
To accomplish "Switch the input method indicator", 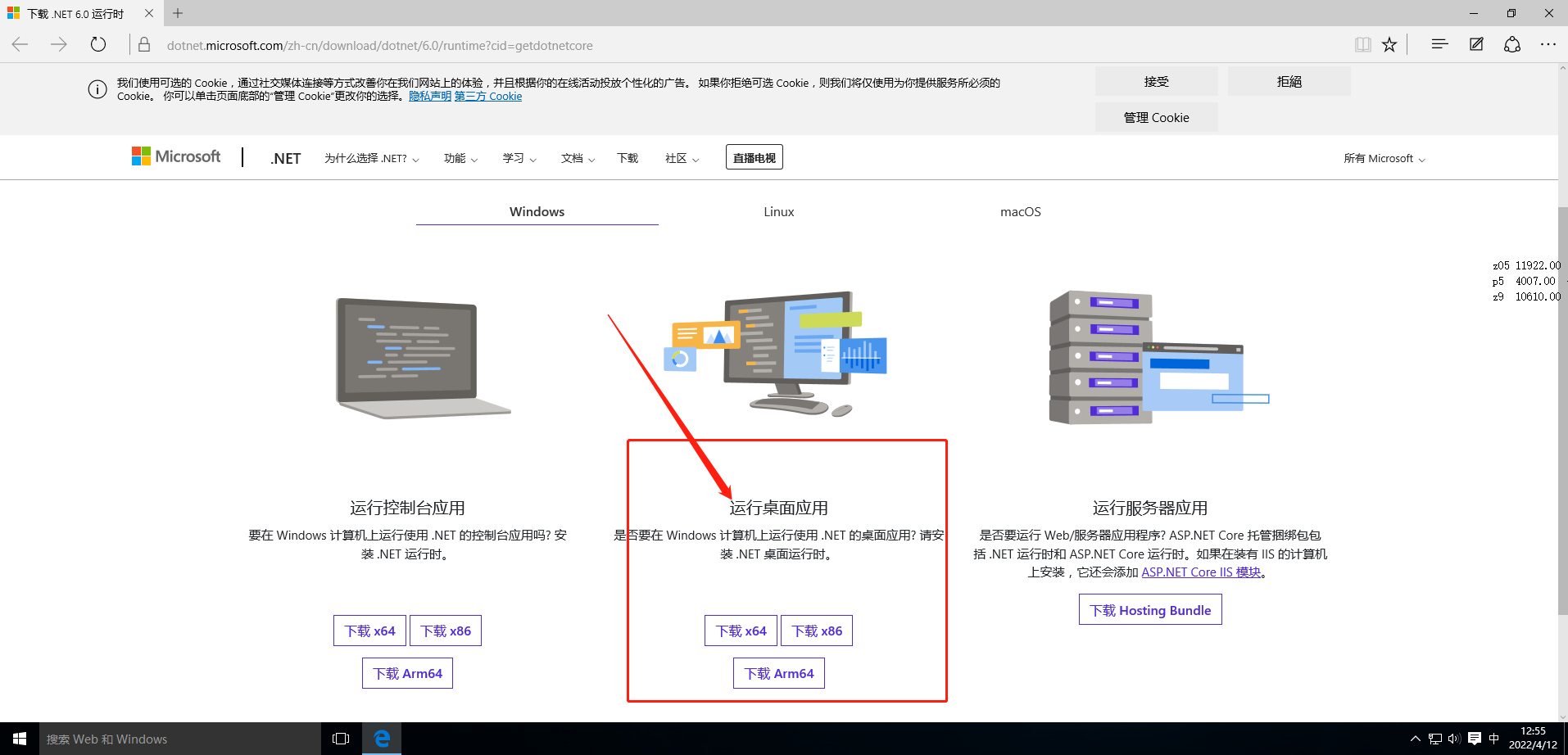I will [x=1494, y=739].
